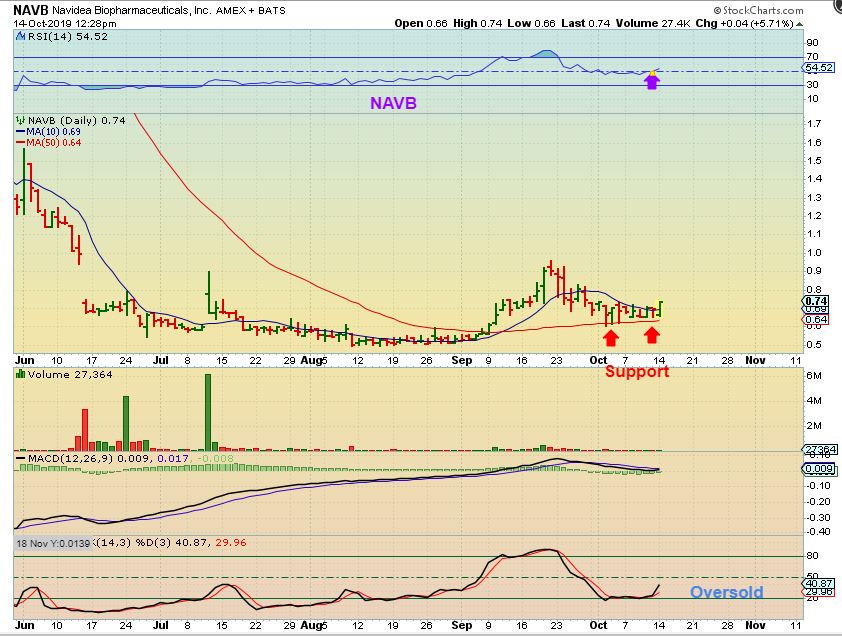
Task: Click the copyright StockCharts.com label
Action: pyautogui.click(x=758, y=10)
